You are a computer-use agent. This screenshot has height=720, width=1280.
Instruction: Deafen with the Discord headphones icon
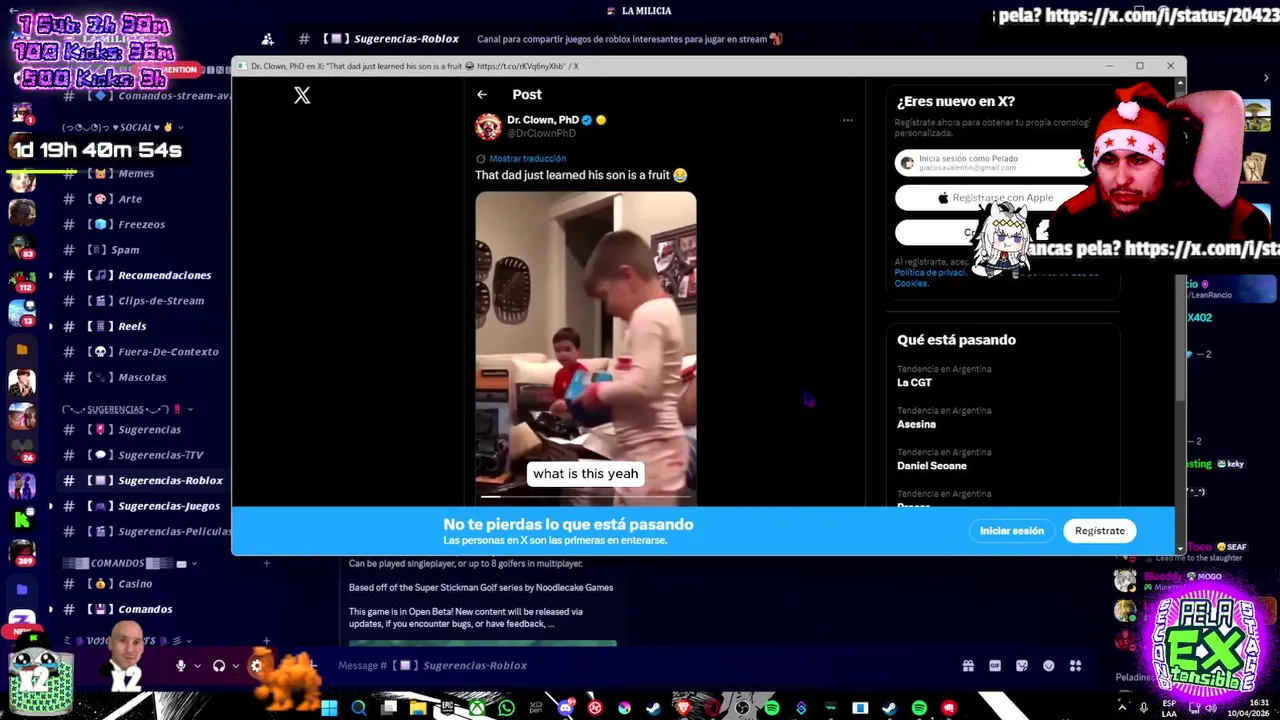[219, 665]
